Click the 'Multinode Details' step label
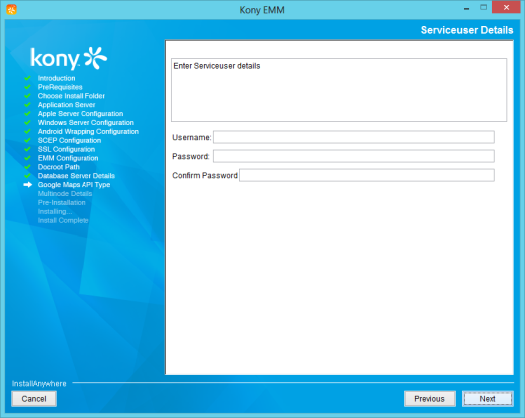Viewport: 525px width, 418px height. [65, 194]
